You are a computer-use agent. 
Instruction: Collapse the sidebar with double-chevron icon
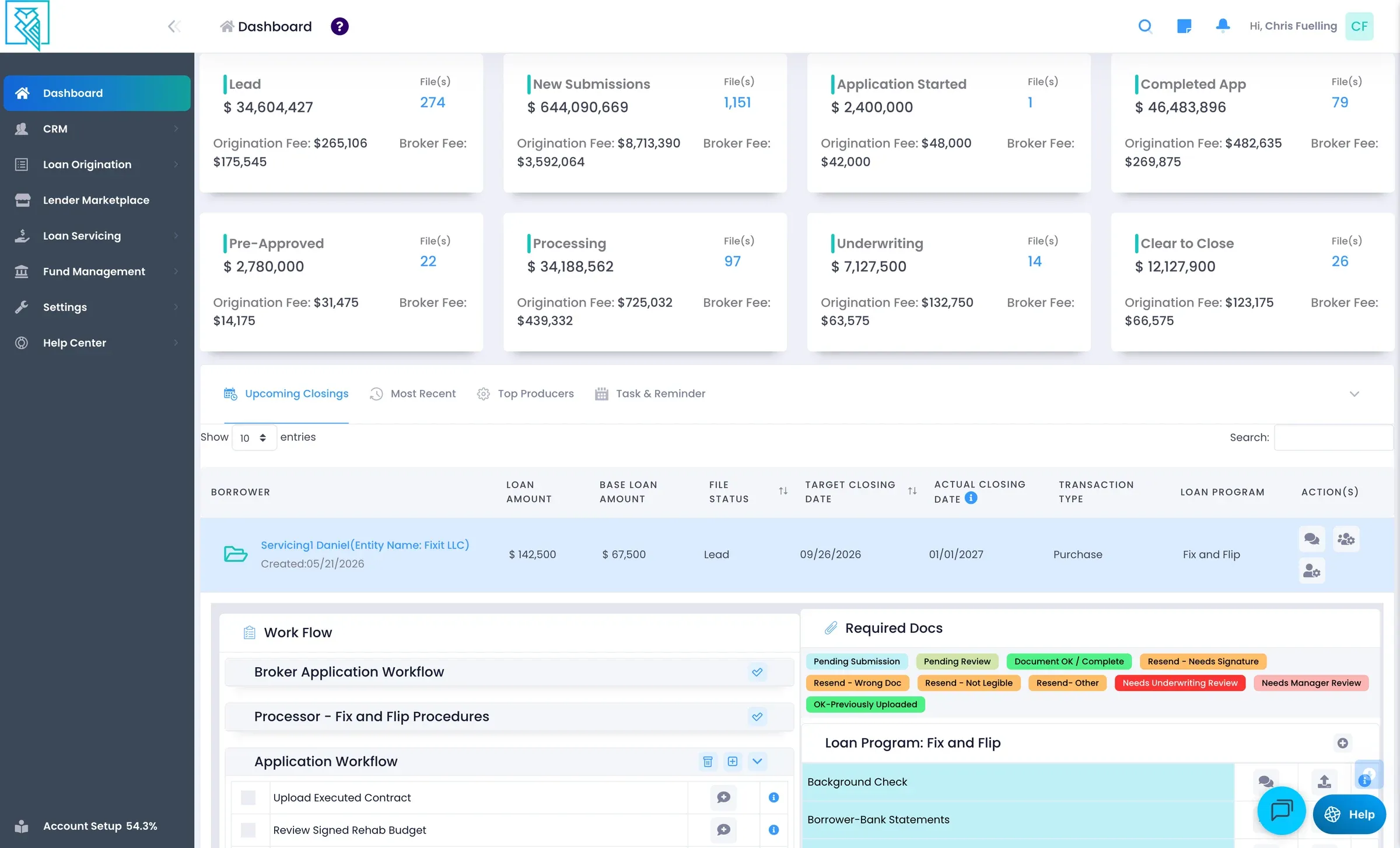[x=174, y=26]
